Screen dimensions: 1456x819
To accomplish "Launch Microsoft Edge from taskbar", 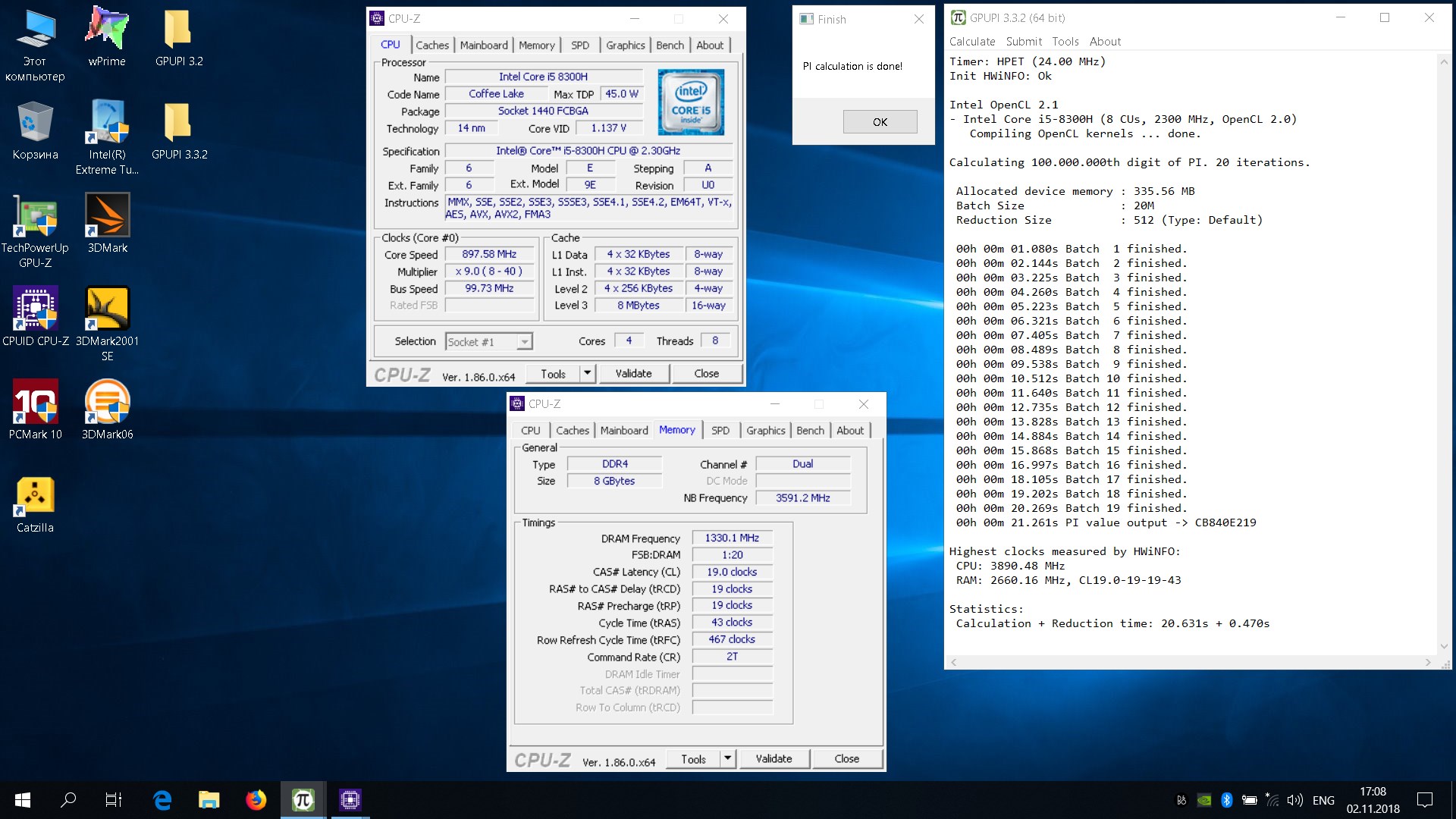I will 162,800.
